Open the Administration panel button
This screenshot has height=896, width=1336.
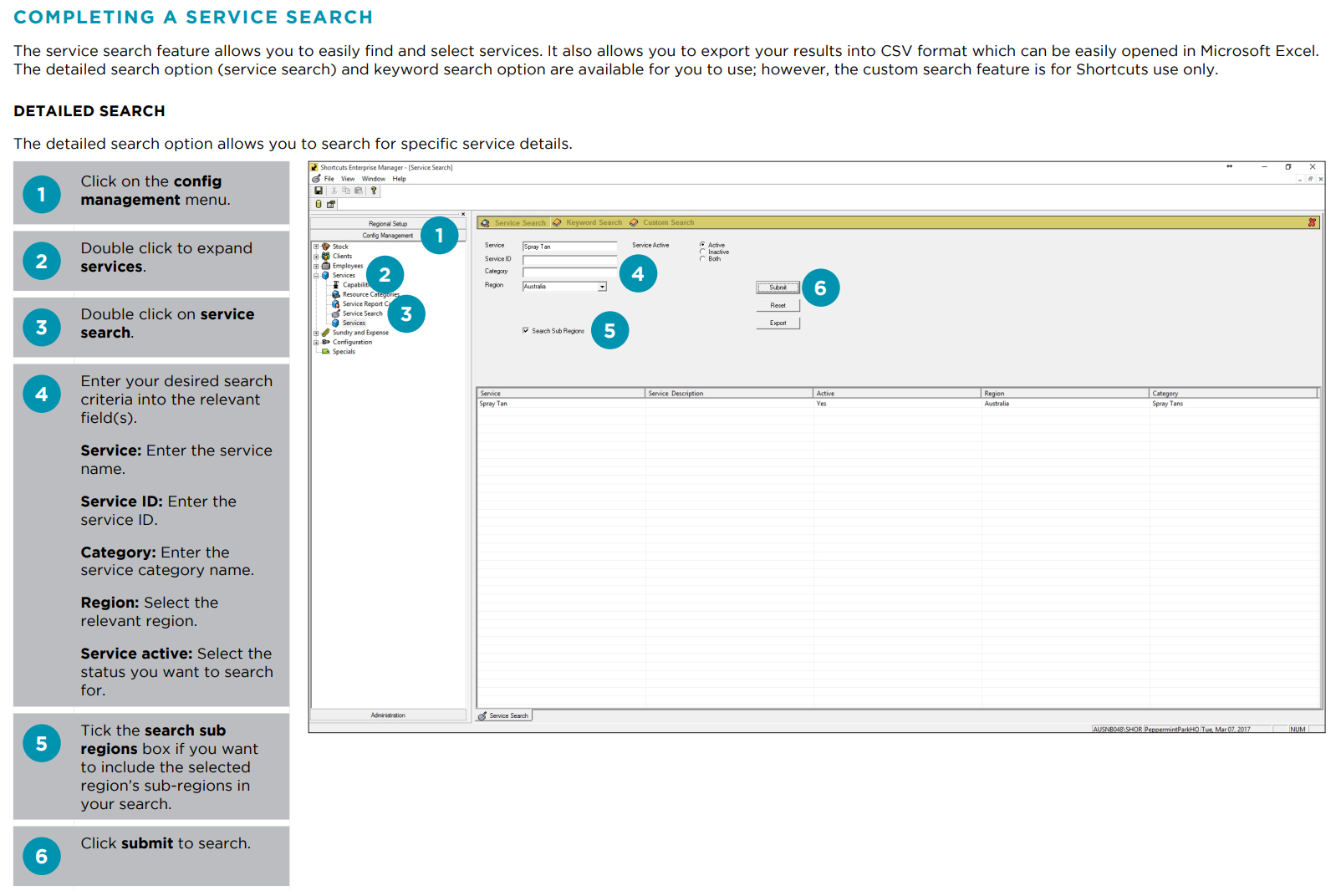(x=388, y=715)
